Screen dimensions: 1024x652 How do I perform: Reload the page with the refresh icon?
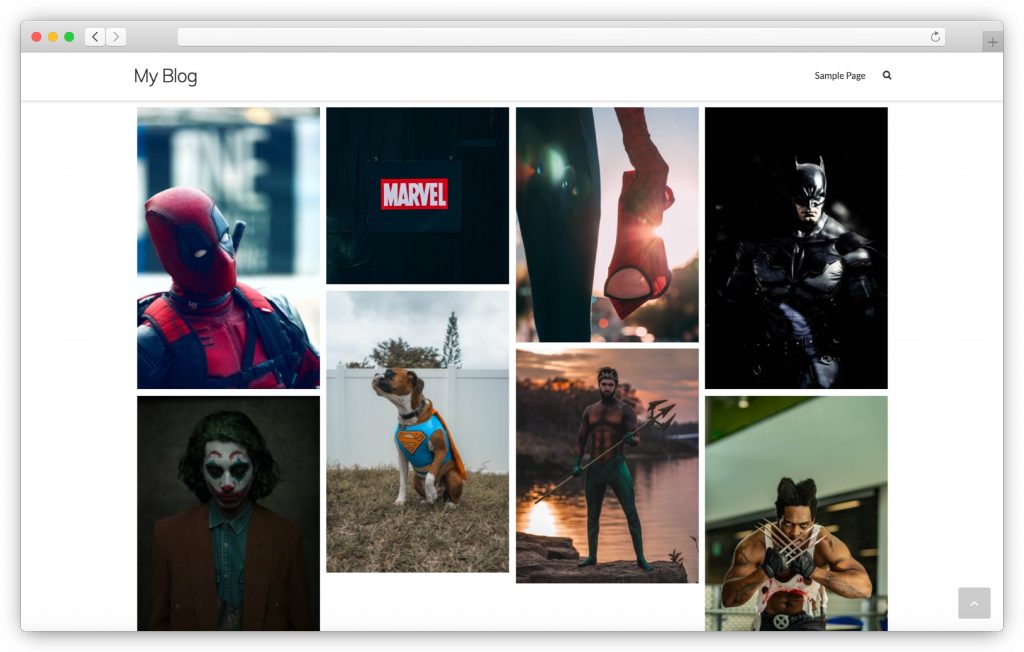click(x=935, y=37)
